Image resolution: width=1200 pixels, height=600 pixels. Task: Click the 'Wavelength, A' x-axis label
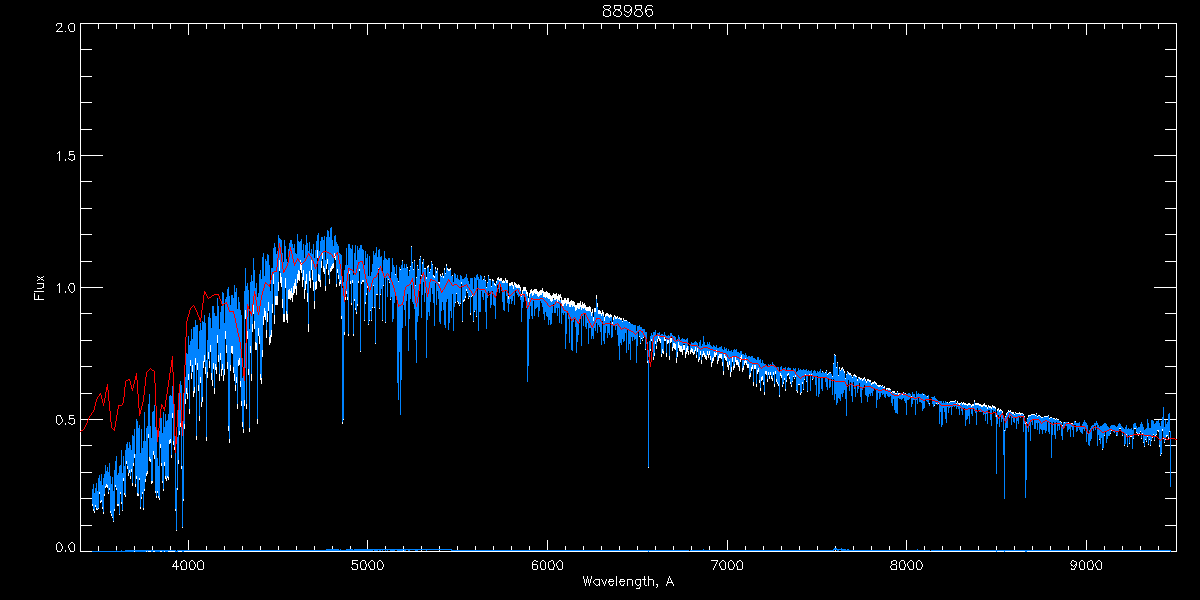click(627, 582)
